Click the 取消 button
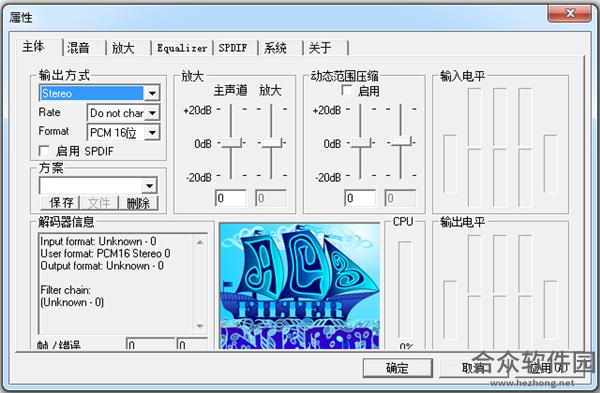 point(473,368)
